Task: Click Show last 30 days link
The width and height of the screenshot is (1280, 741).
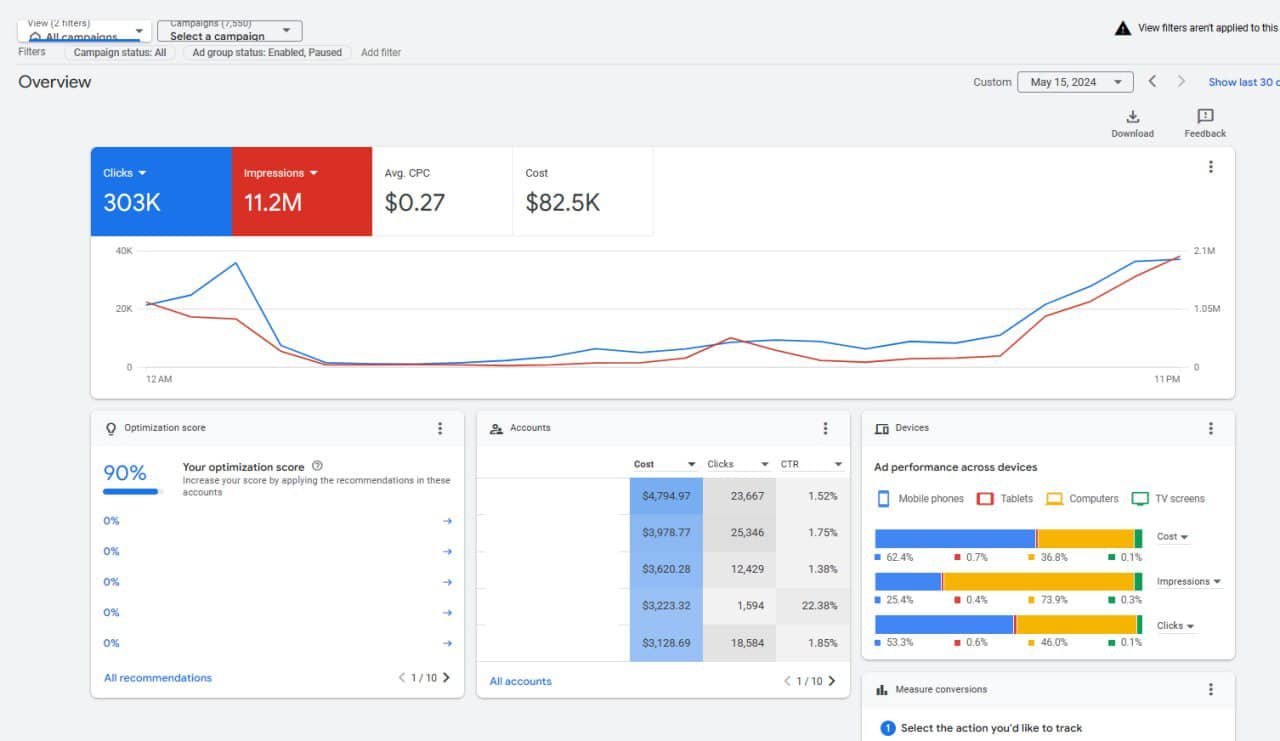Action: point(1243,82)
